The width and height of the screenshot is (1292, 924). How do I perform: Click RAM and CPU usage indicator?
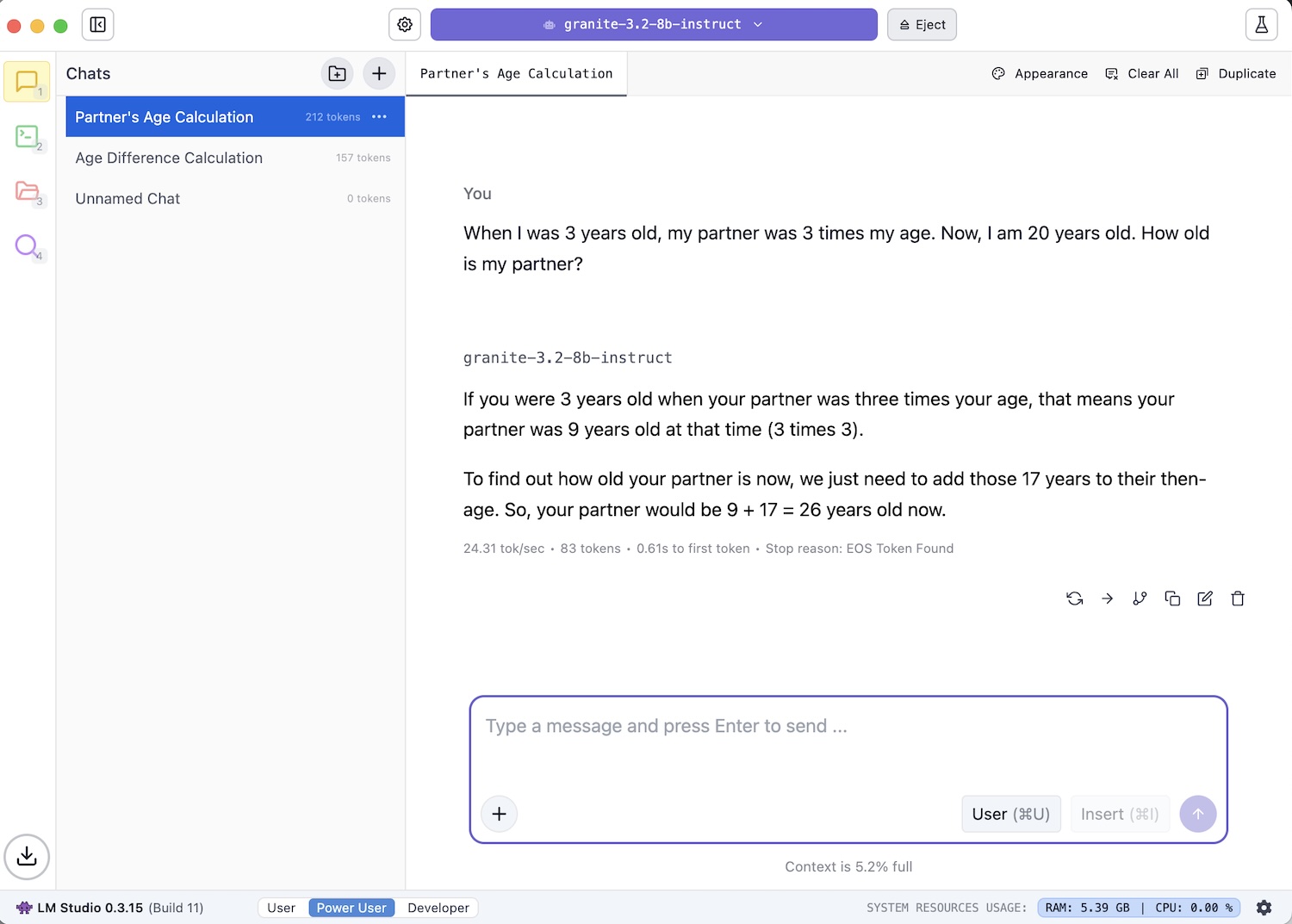[1139, 908]
